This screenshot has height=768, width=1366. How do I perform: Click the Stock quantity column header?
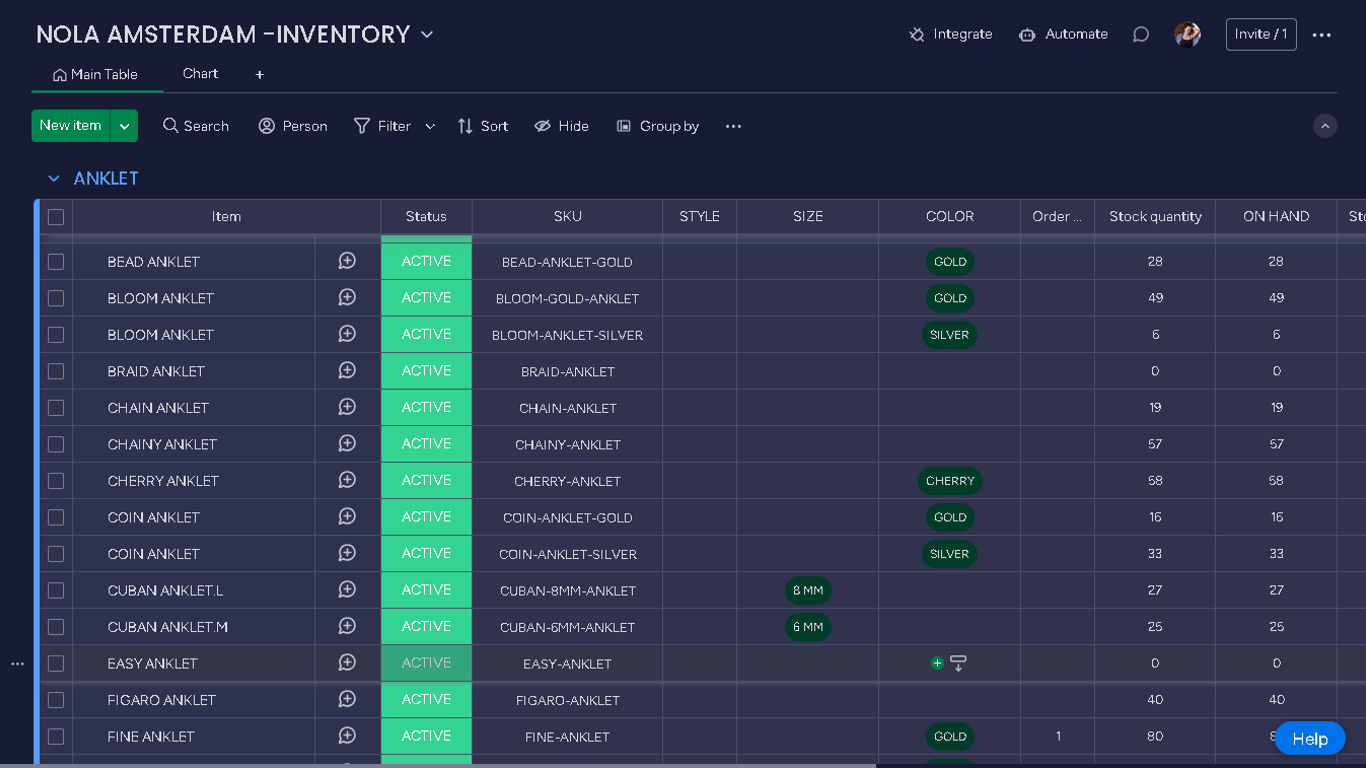tap(1155, 217)
